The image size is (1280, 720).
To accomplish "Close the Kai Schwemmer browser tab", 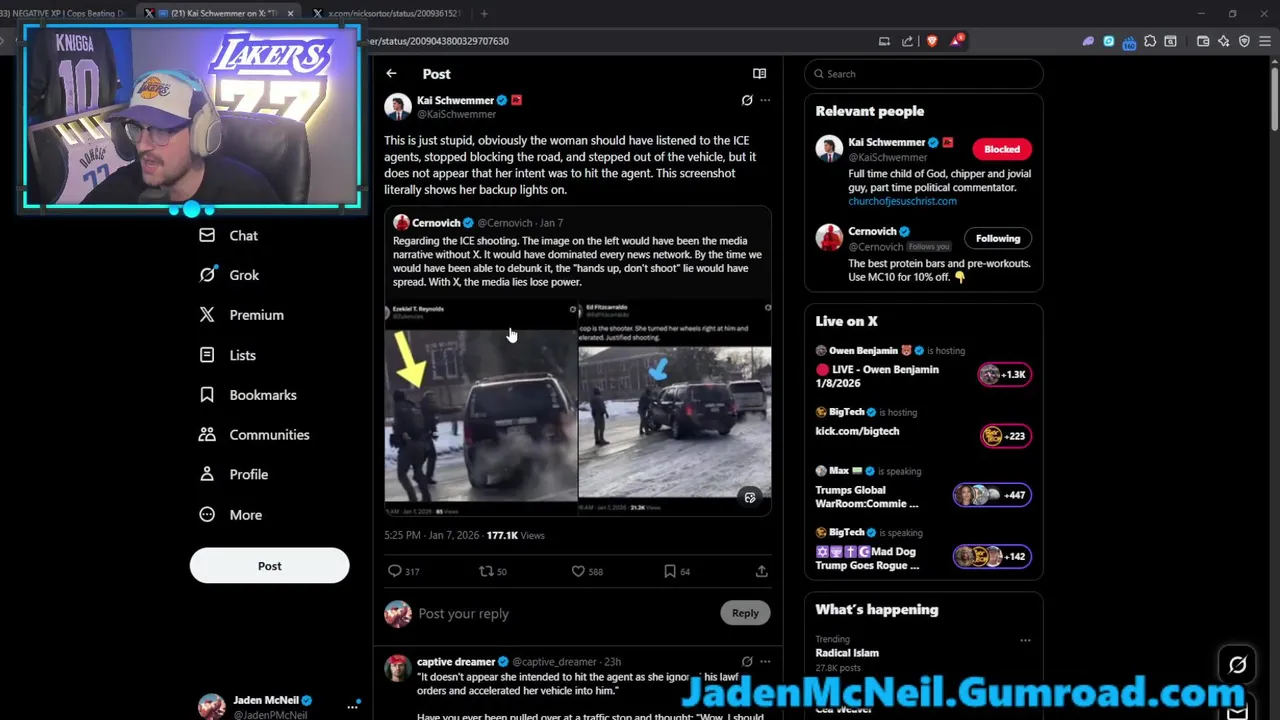I will [290, 14].
